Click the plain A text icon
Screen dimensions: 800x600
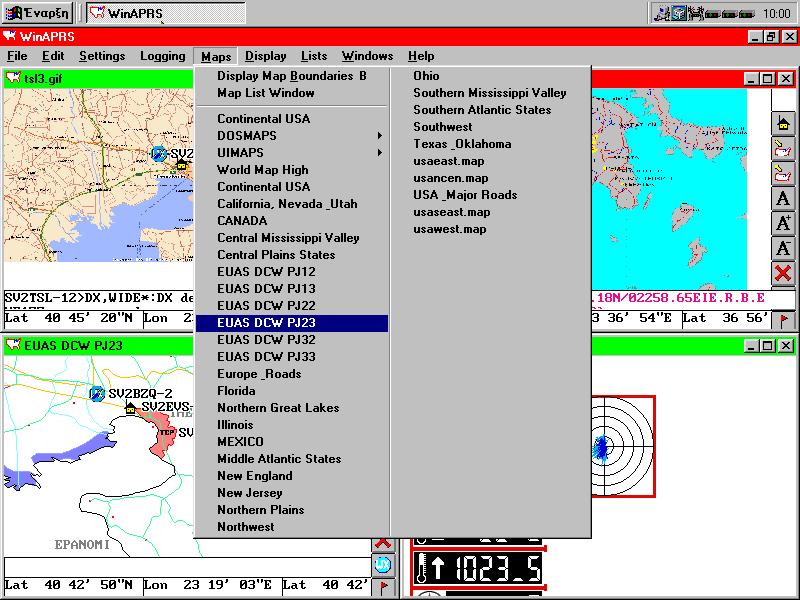(783, 198)
